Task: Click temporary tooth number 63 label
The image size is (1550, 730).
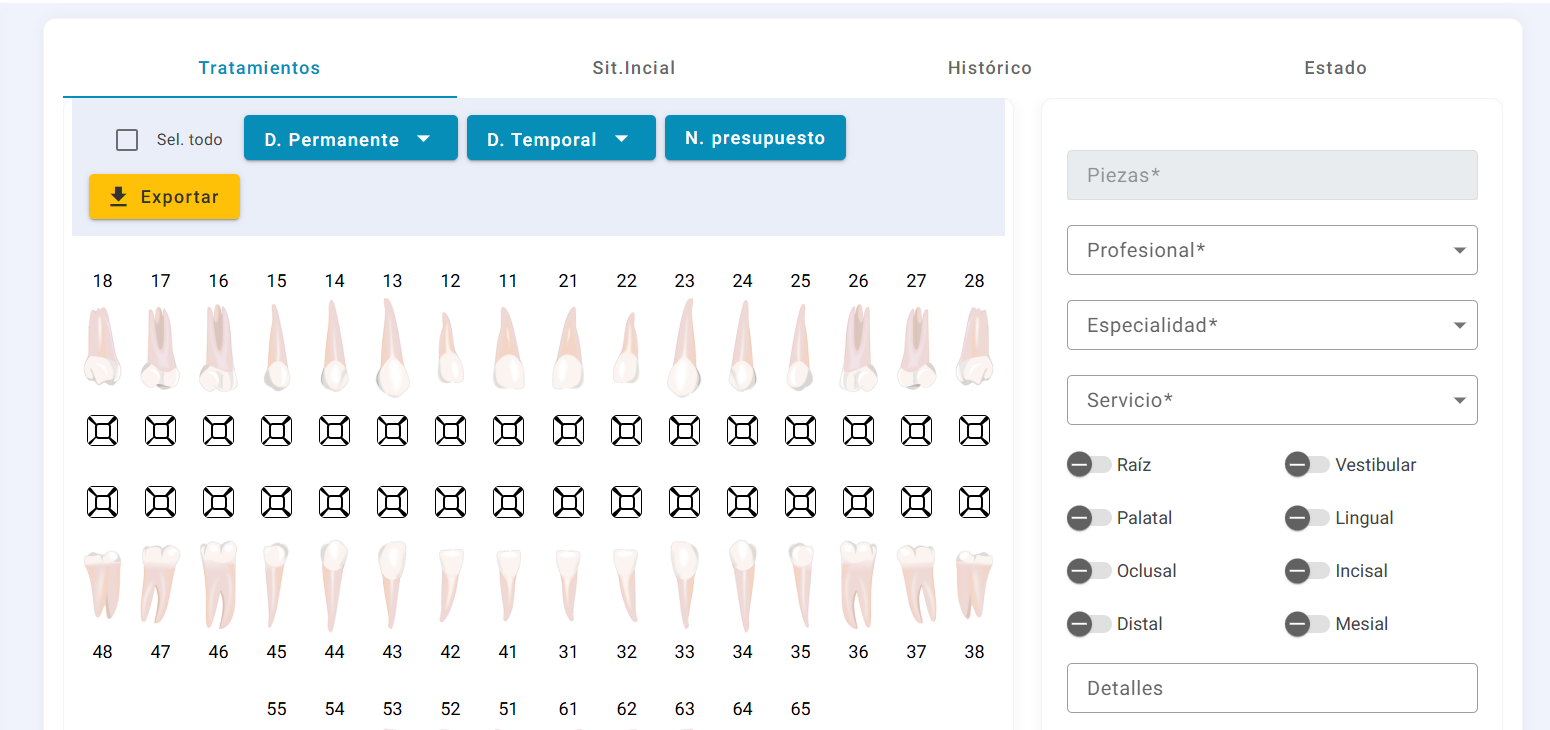Action: click(x=685, y=709)
